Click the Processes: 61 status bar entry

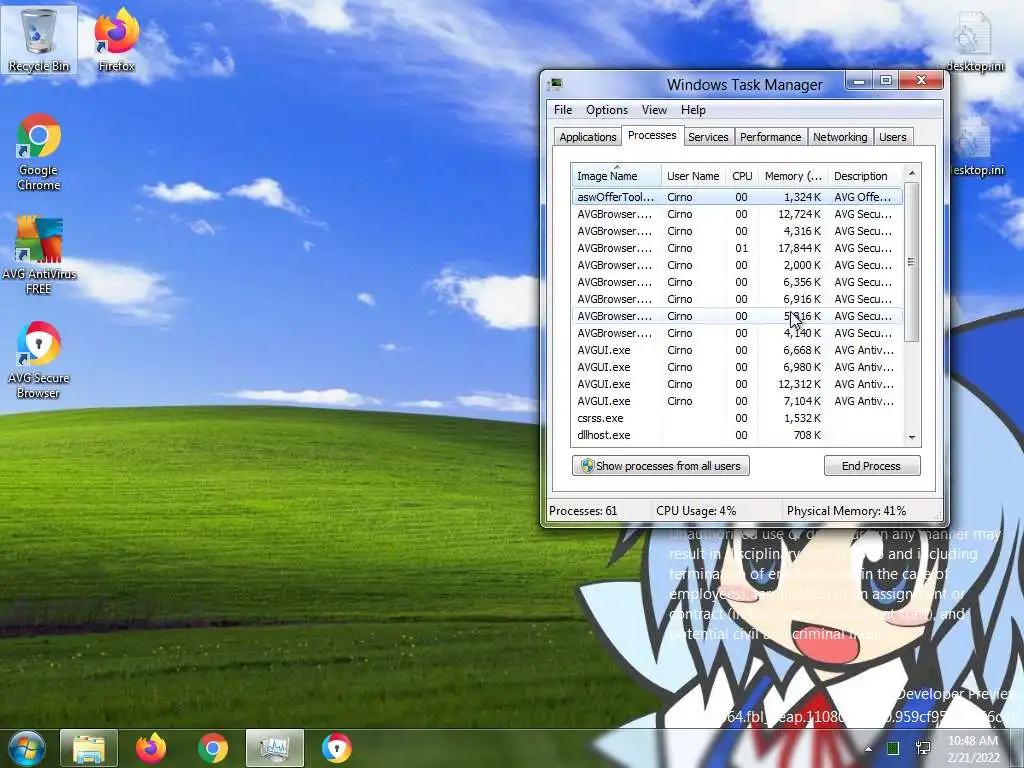click(x=583, y=511)
